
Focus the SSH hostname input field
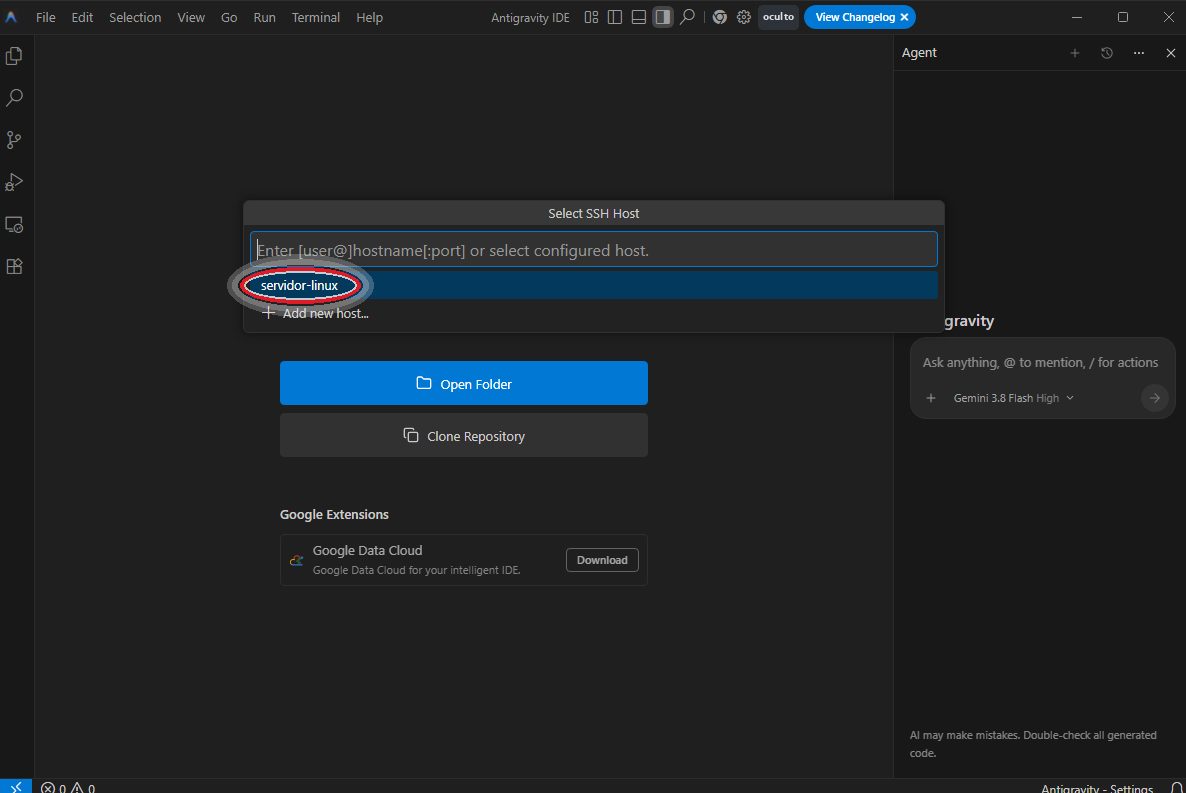(594, 250)
